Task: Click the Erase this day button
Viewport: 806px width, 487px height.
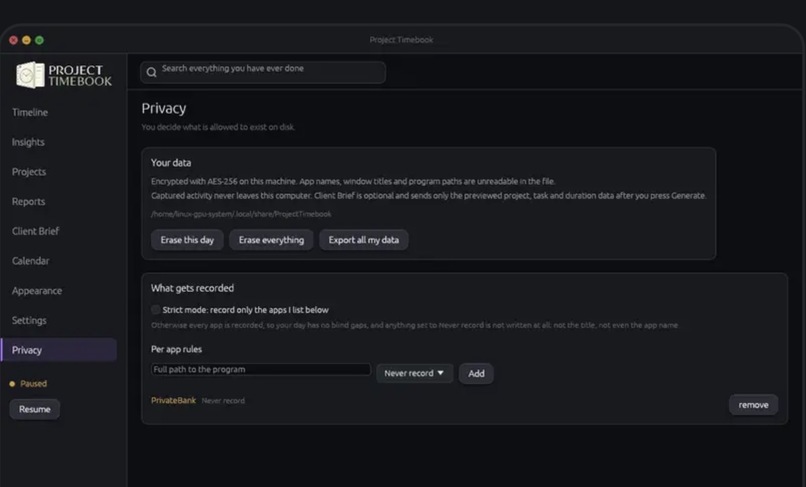Action: (187, 240)
